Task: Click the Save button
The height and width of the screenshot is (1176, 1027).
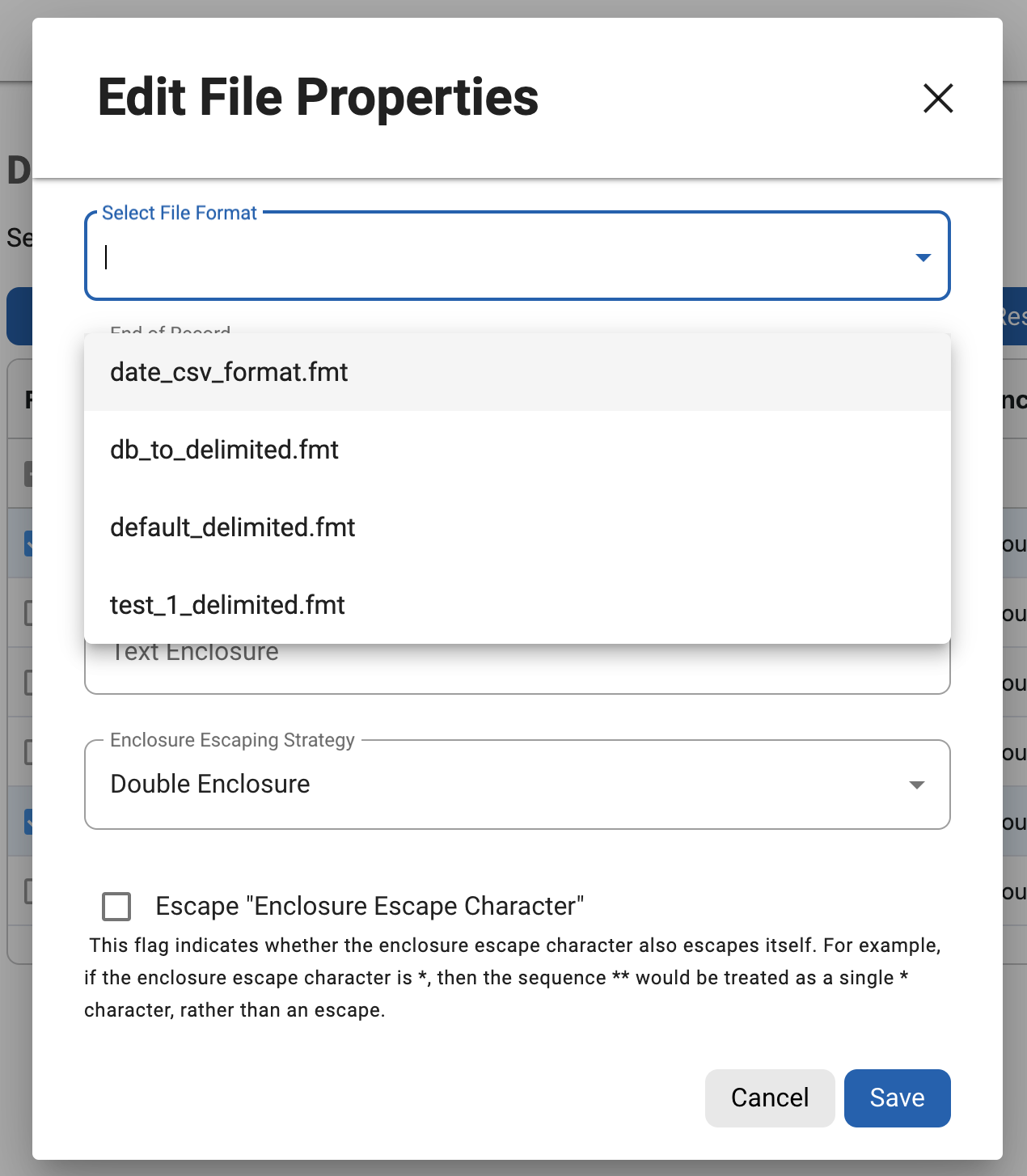Action: click(x=897, y=1098)
